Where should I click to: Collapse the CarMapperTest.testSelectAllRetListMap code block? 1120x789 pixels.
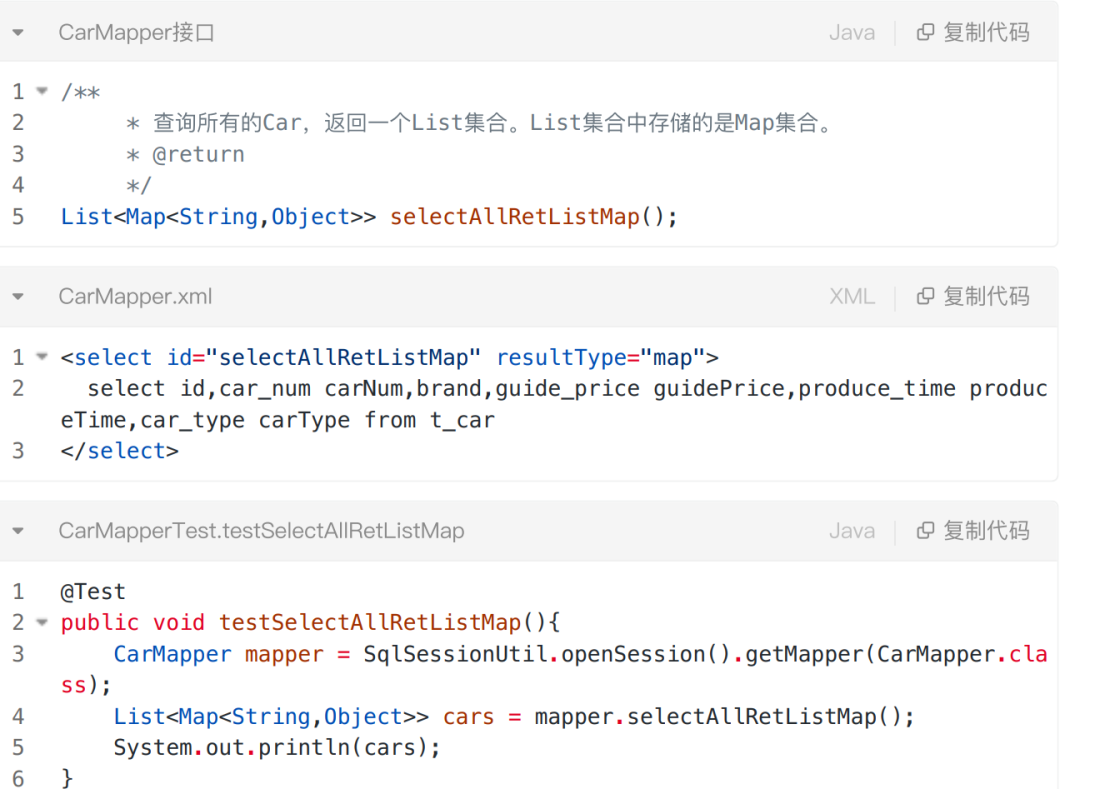click(x=18, y=531)
